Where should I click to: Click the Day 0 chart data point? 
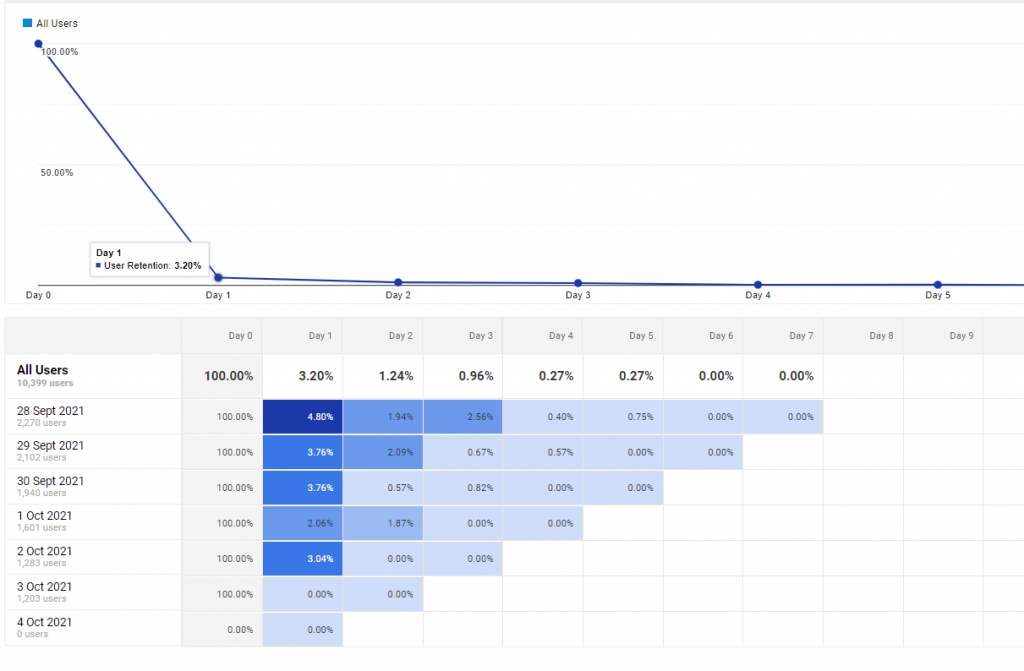pyautogui.click(x=39, y=44)
